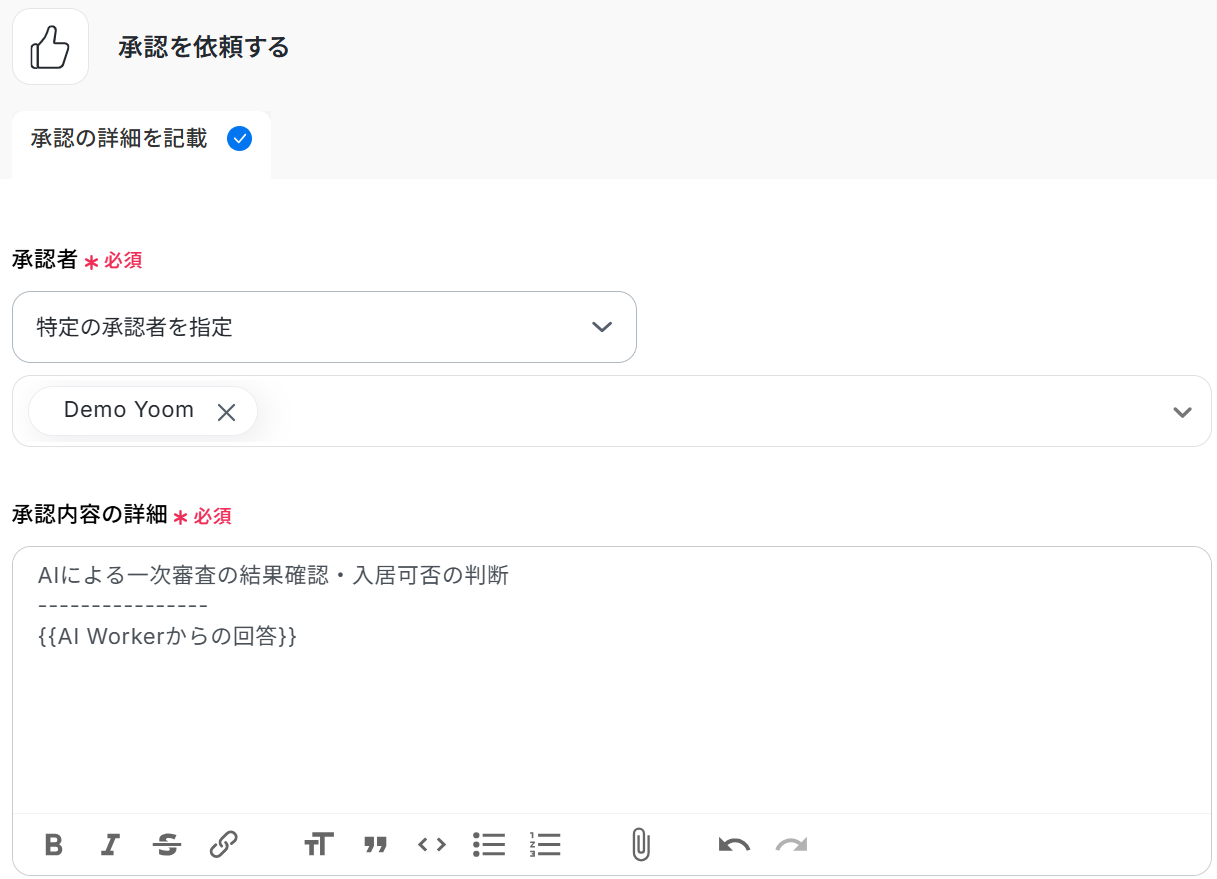This screenshot has width=1217, height=879.
Task: Click the blue checkmark on 承認の詳細を記載
Action: coord(239,138)
